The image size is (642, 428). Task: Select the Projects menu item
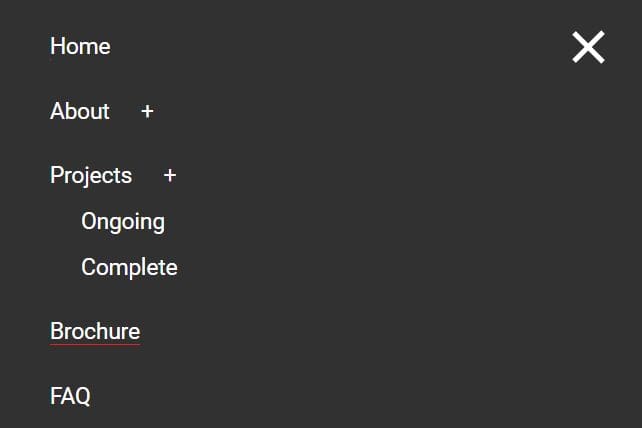click(x=91, y=175)
